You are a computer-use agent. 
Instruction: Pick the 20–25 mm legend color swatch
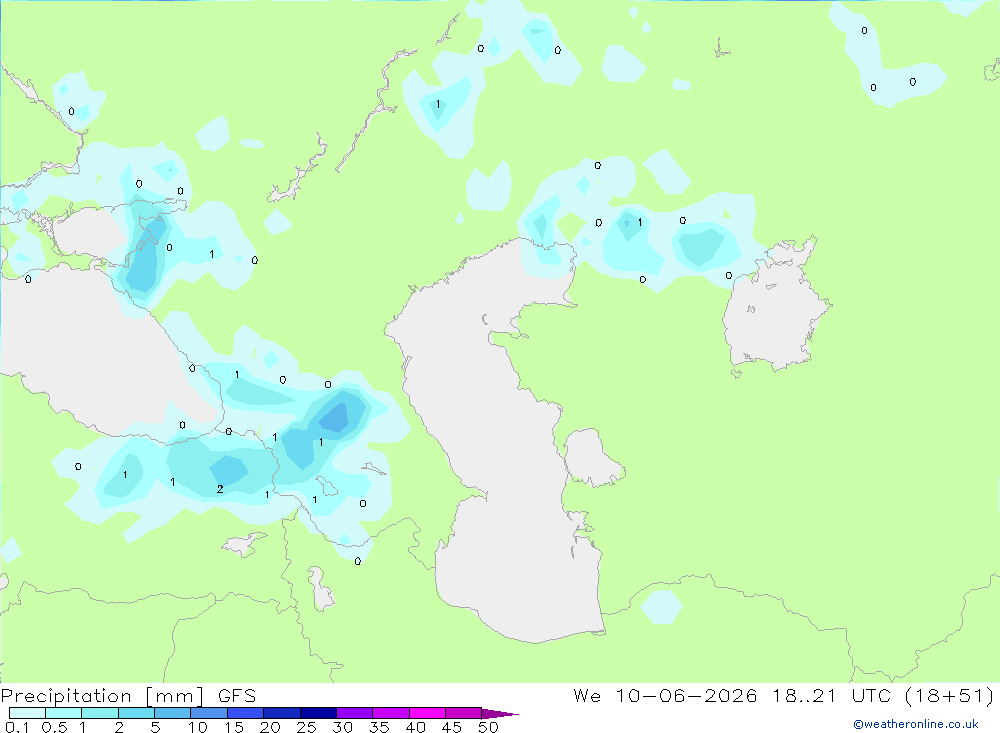click(x=282, y=713)
